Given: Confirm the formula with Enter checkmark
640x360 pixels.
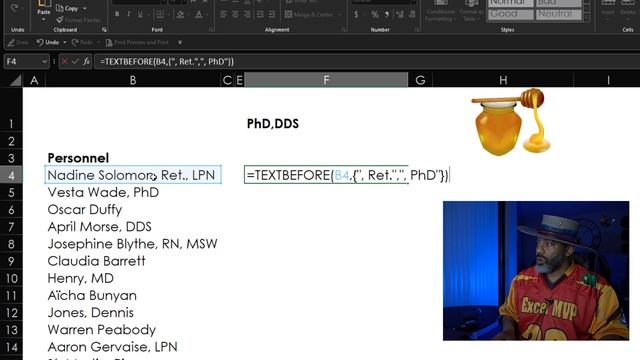Looking at the screenshot, I should 75,62.
